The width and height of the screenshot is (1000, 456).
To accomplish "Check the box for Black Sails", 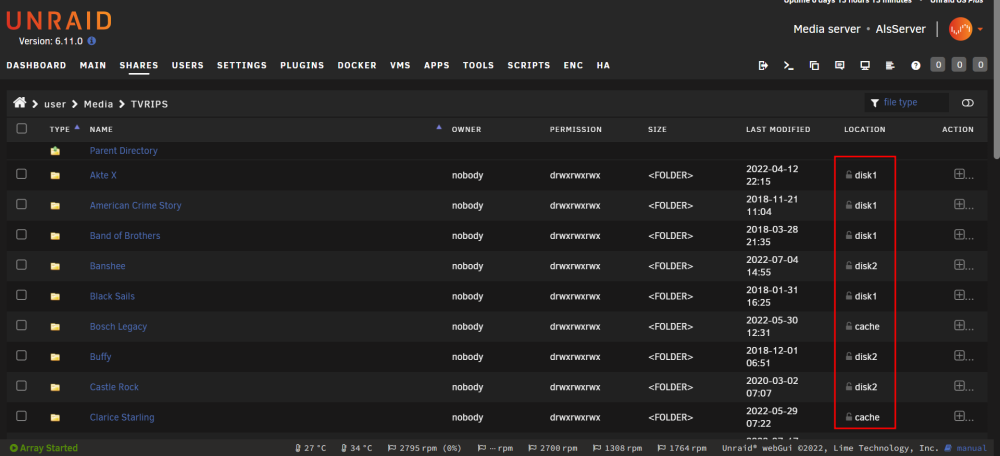I will click(22, 295).
